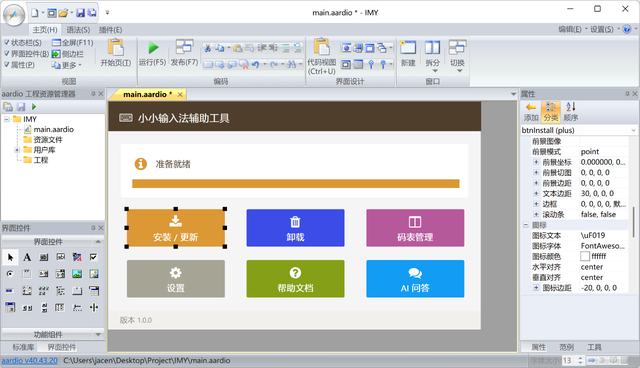Select the checkbox control in the toolbox
This screenshot has width=640, height=368.
93,257
